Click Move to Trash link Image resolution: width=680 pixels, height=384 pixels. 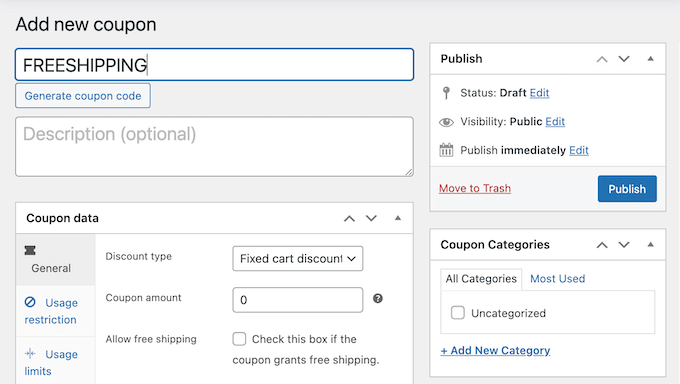point(475,188)
